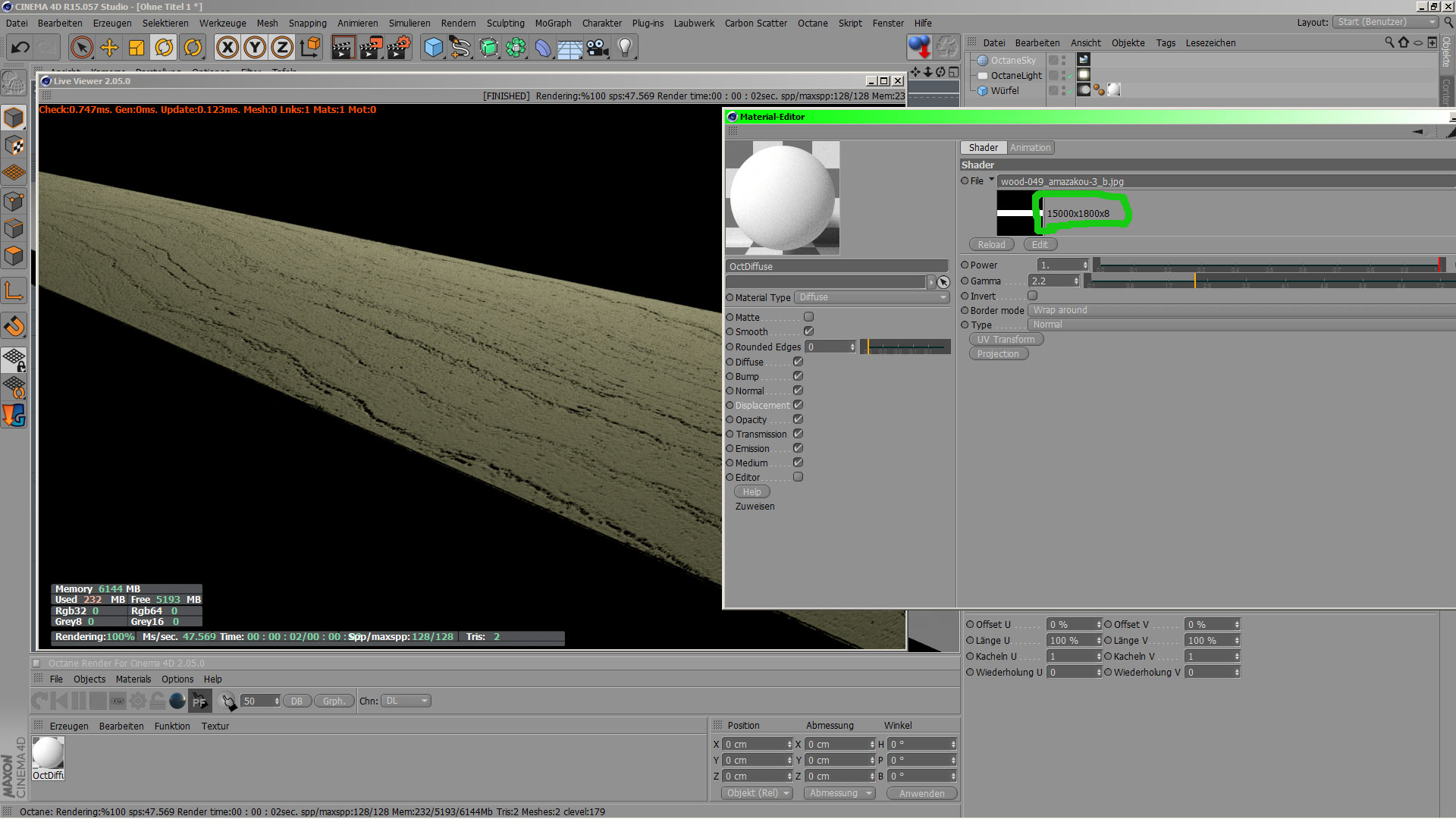Switch to the Animation tab
Screen dimensions: 1456x819
tap(1030, 148)
